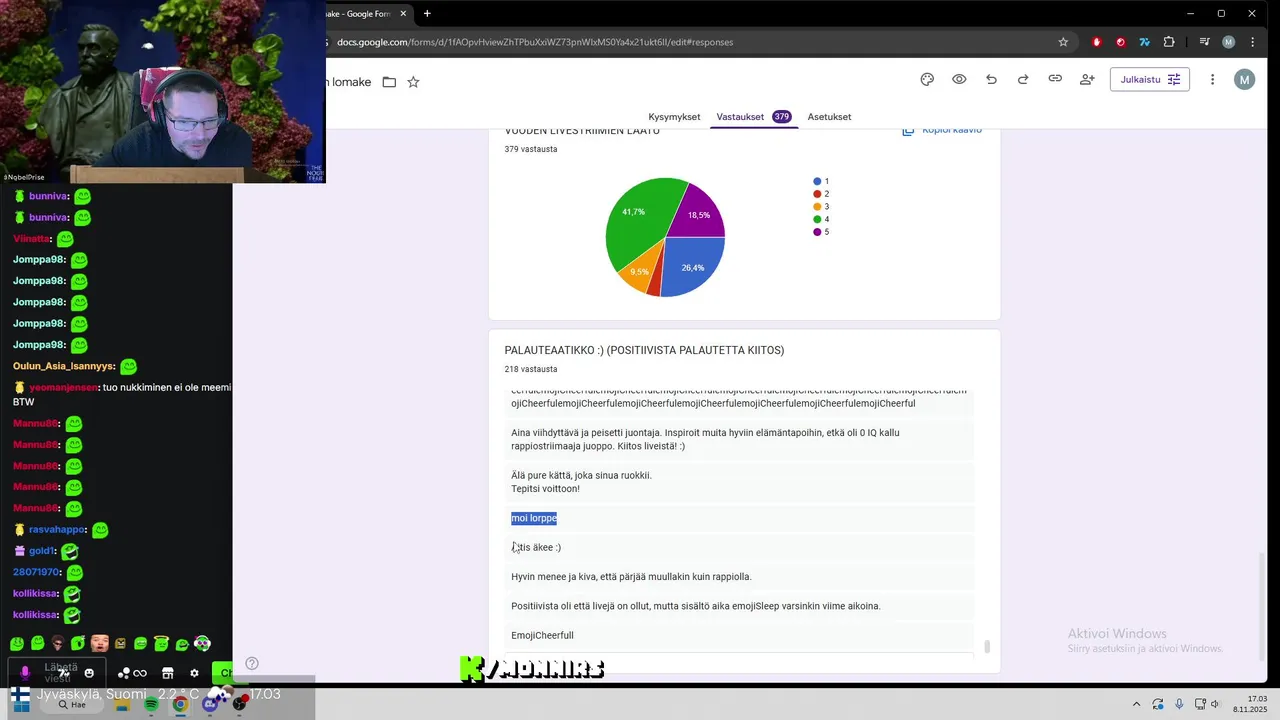Screen dimensions: 1280x720
Task: Open the Chrome extensions puzzle menu
Action: pyautogui.click(x=1168, y=42)
